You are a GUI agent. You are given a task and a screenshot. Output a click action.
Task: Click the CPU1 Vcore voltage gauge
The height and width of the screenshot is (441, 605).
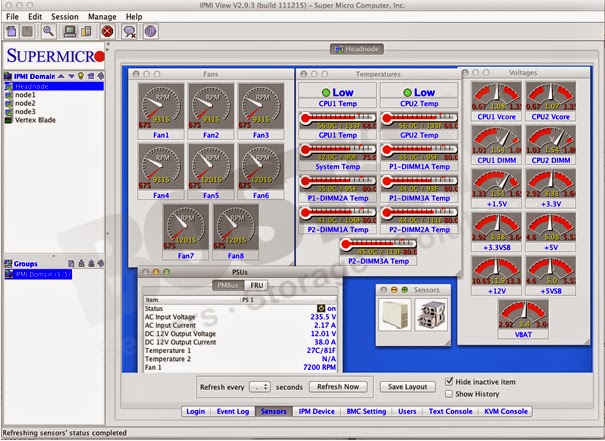pyautogui.click(x=497, y=96)
